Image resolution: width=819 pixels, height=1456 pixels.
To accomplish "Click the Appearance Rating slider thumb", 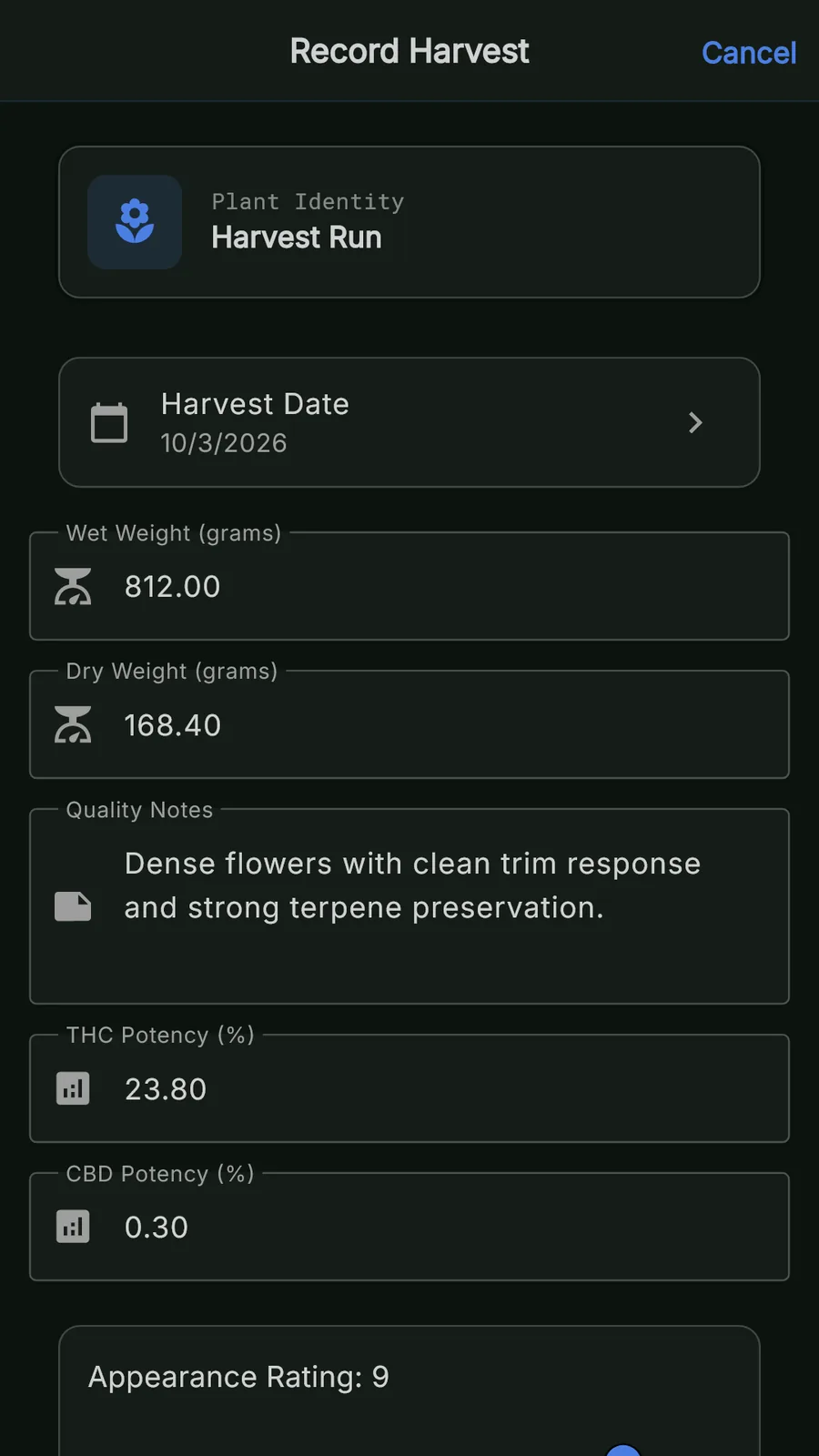I will (623, 1451).
